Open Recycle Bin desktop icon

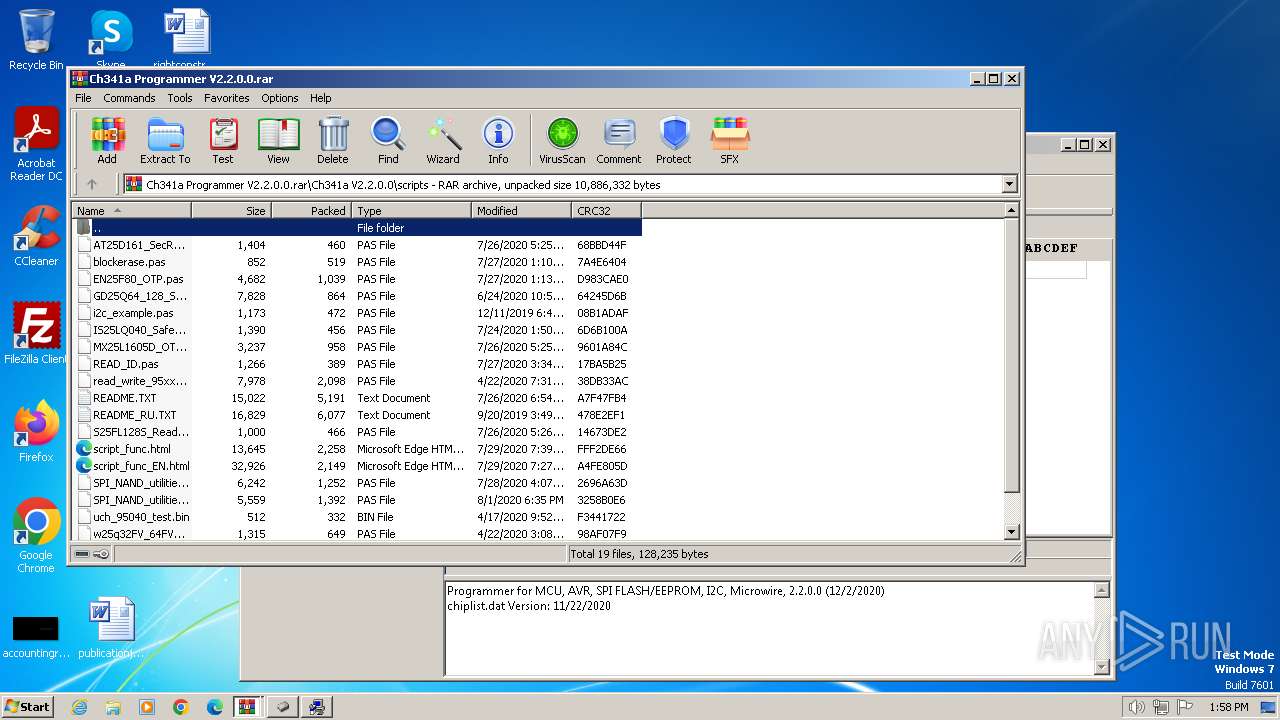coord(36,40)
